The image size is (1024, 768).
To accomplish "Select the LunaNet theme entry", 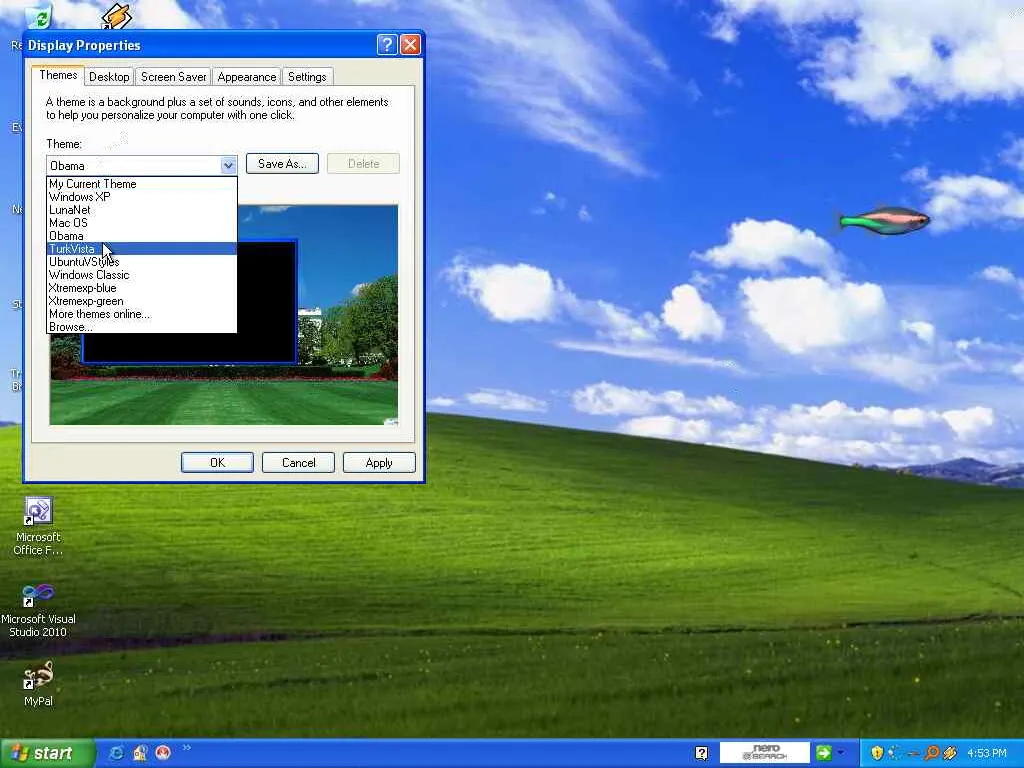I will [x=142, y=210].
